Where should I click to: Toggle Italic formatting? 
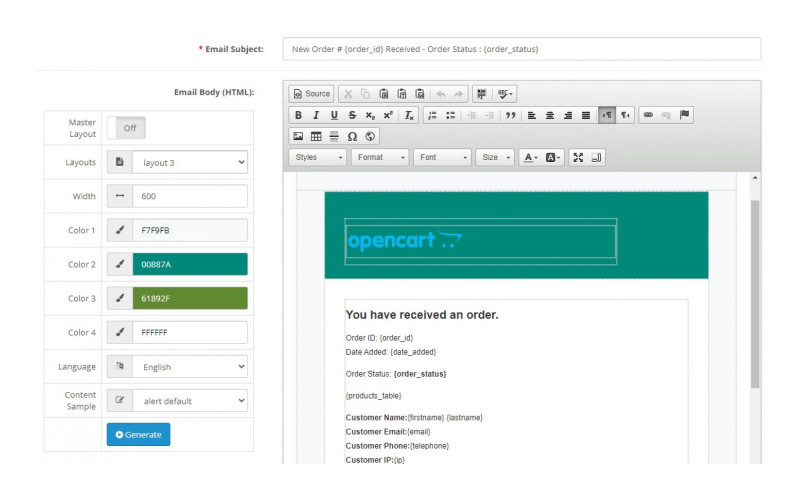(x=316, y=115)
